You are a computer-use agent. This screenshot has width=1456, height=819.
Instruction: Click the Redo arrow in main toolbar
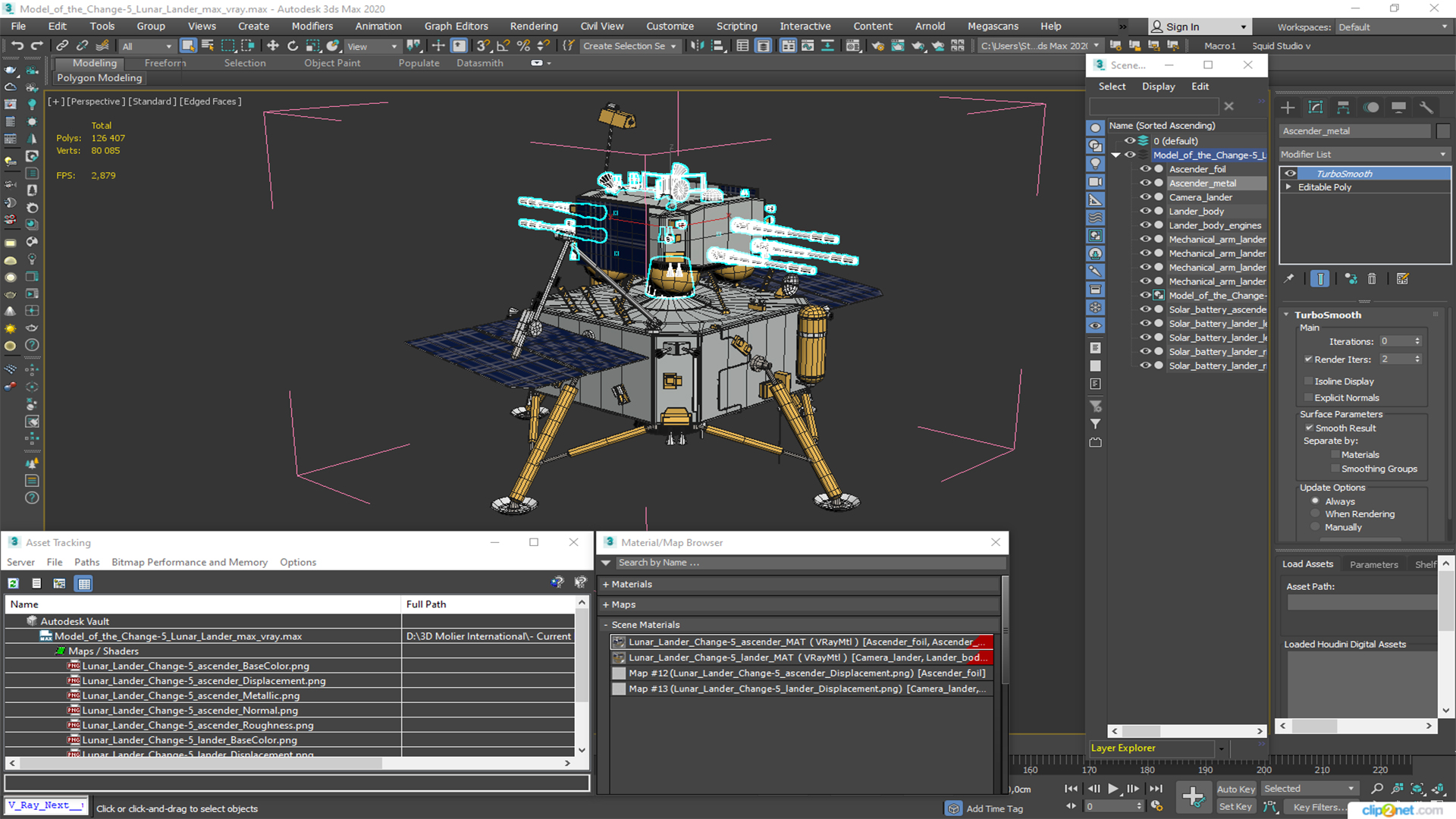pos(36,46)
